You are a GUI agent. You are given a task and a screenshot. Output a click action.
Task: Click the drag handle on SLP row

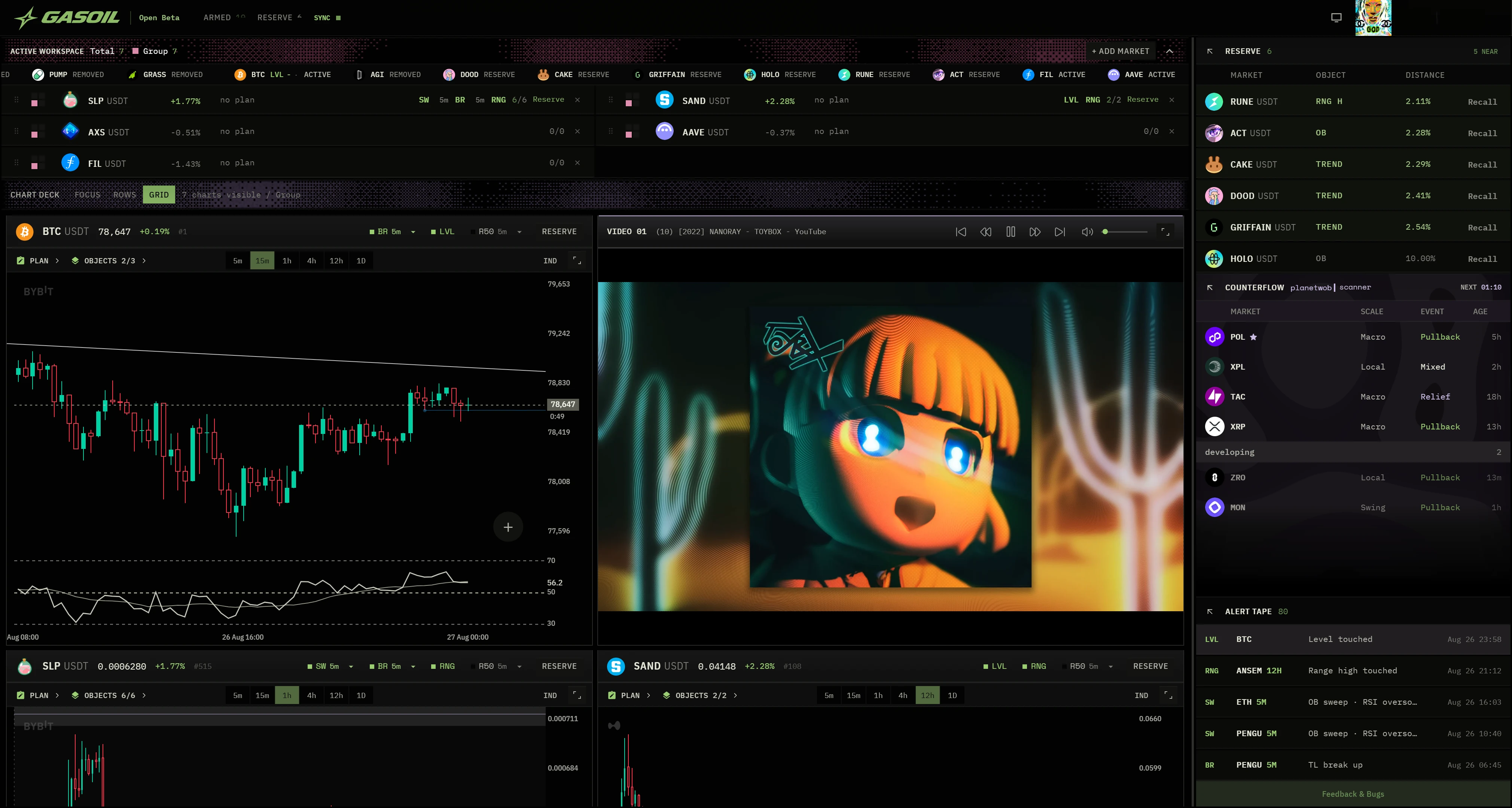16,100
